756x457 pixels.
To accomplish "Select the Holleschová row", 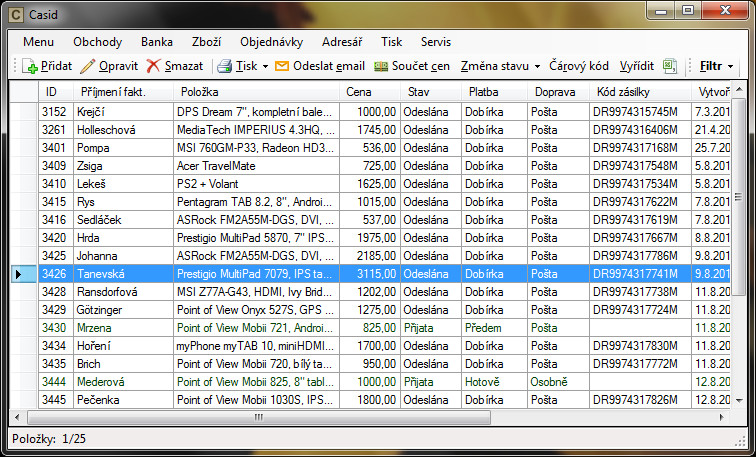I will [x=384, y=130].
